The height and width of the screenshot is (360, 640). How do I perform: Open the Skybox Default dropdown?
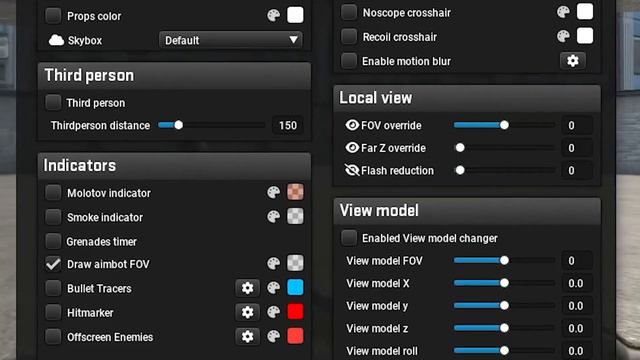[x=231, y=40]
